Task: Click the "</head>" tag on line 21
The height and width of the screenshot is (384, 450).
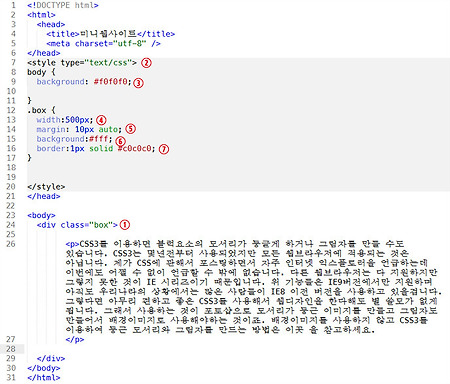Action: click(x=44, y=196)
